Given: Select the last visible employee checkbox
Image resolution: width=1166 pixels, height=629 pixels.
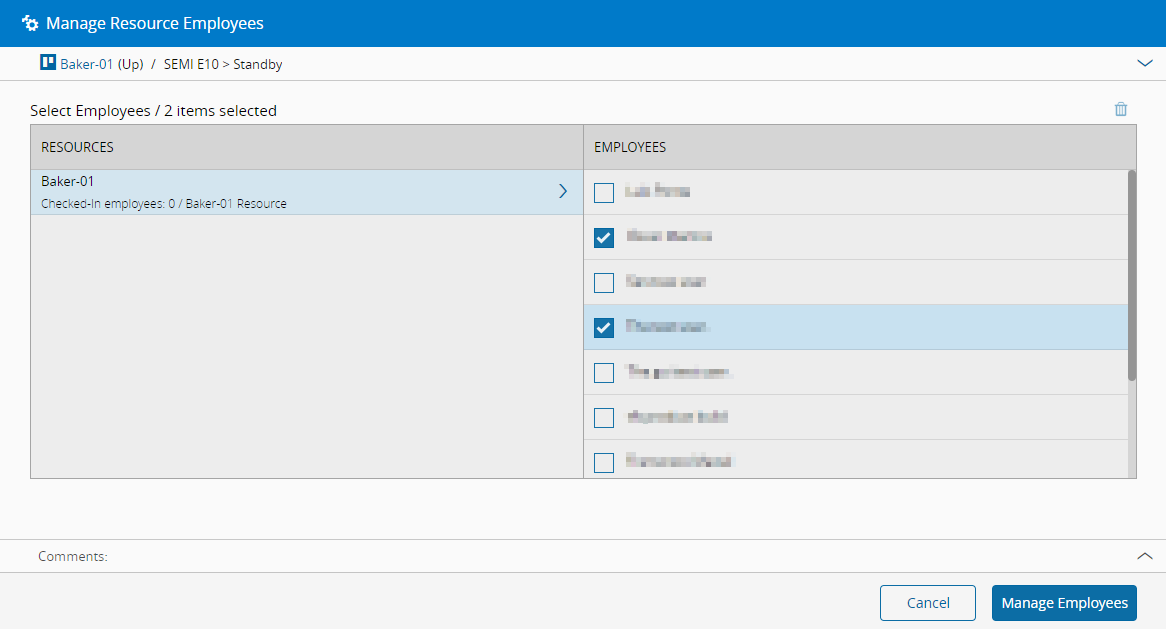Looking at the screenshot, I should click(604, 462).
